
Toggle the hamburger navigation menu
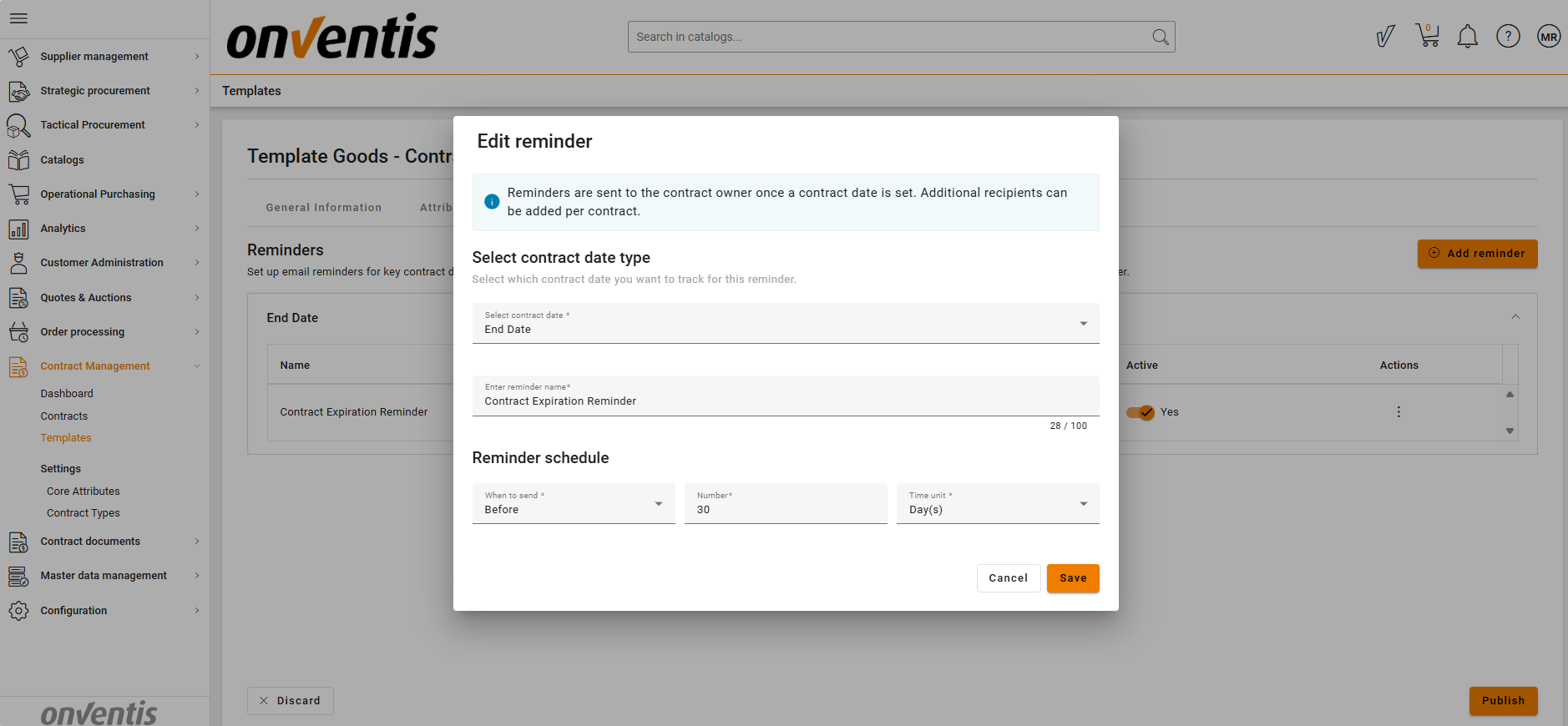coord(18,18)
